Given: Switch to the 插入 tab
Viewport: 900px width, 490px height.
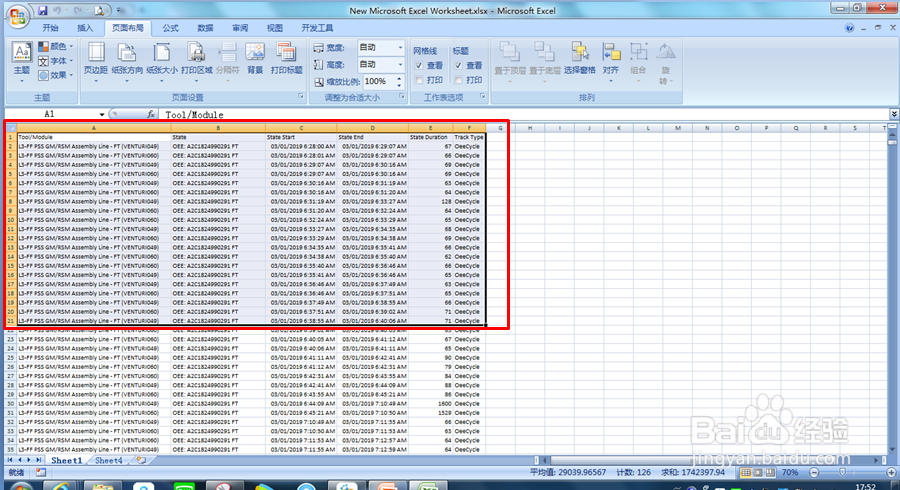Looking at the screenshot, I should (85, 28).
